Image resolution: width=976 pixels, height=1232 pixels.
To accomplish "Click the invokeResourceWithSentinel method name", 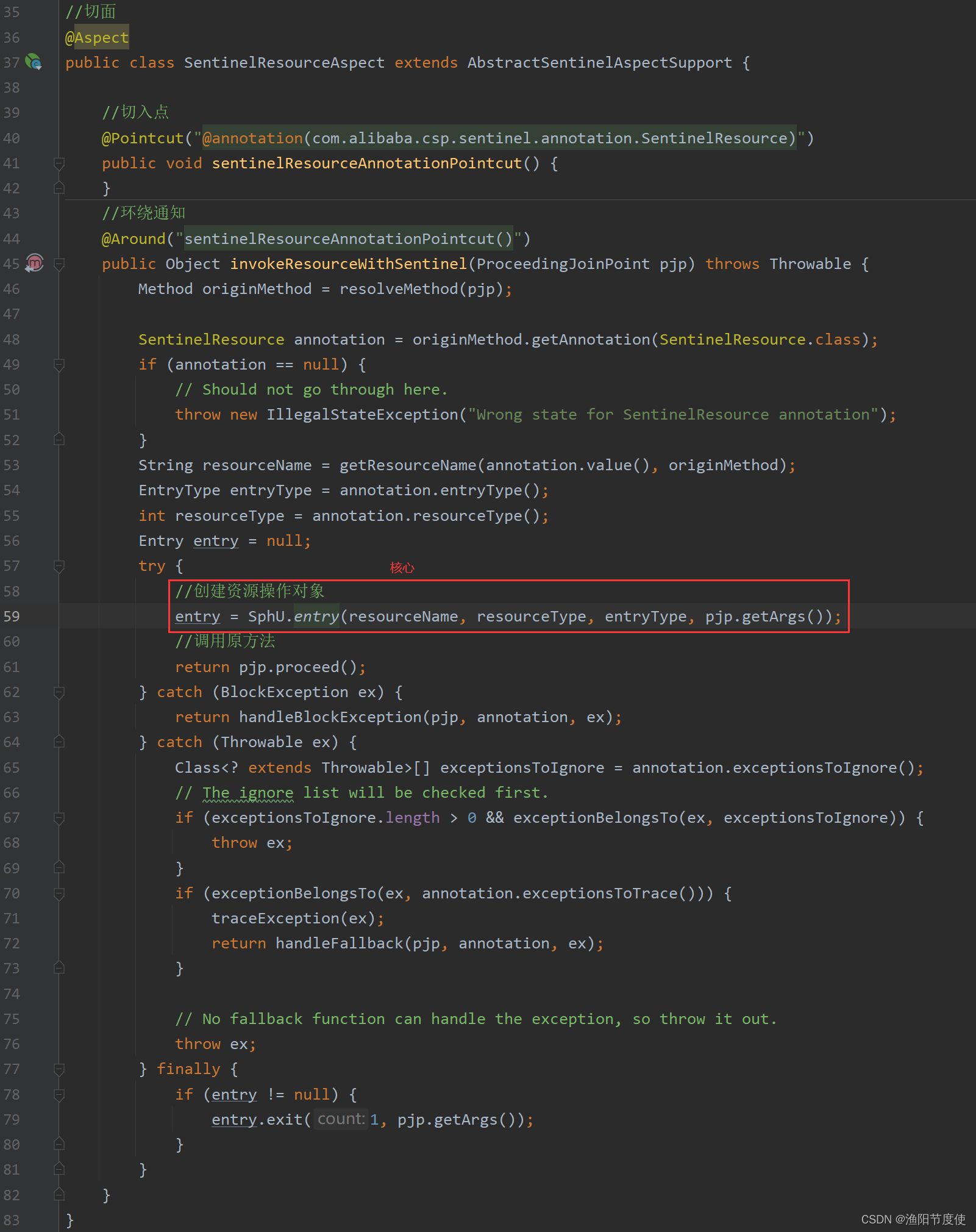I will click(x=348, y=264).
